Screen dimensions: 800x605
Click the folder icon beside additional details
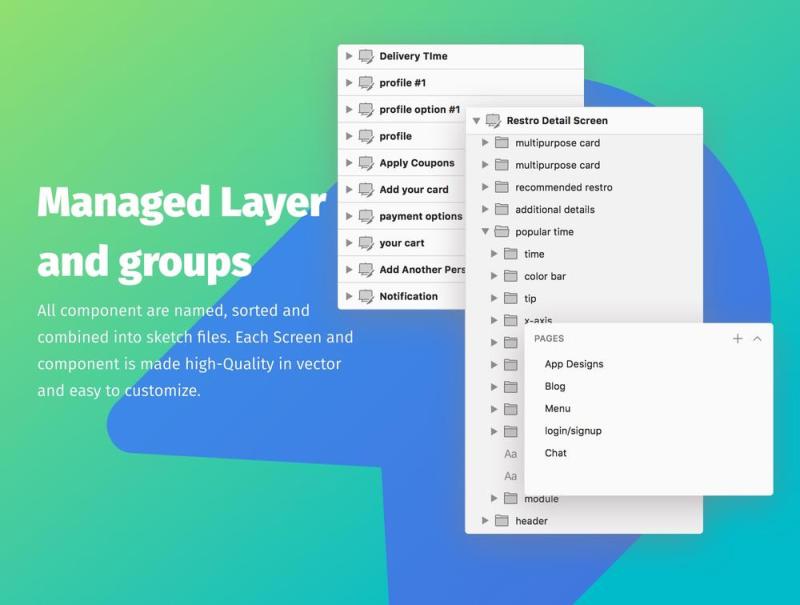(x=502, y=209)
